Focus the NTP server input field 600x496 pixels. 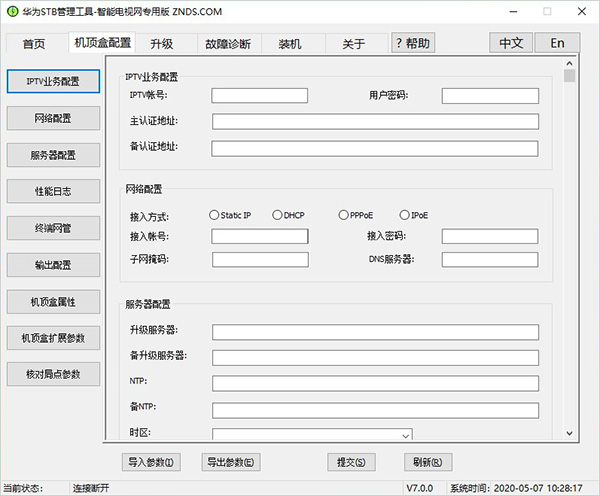click(375, 383)
